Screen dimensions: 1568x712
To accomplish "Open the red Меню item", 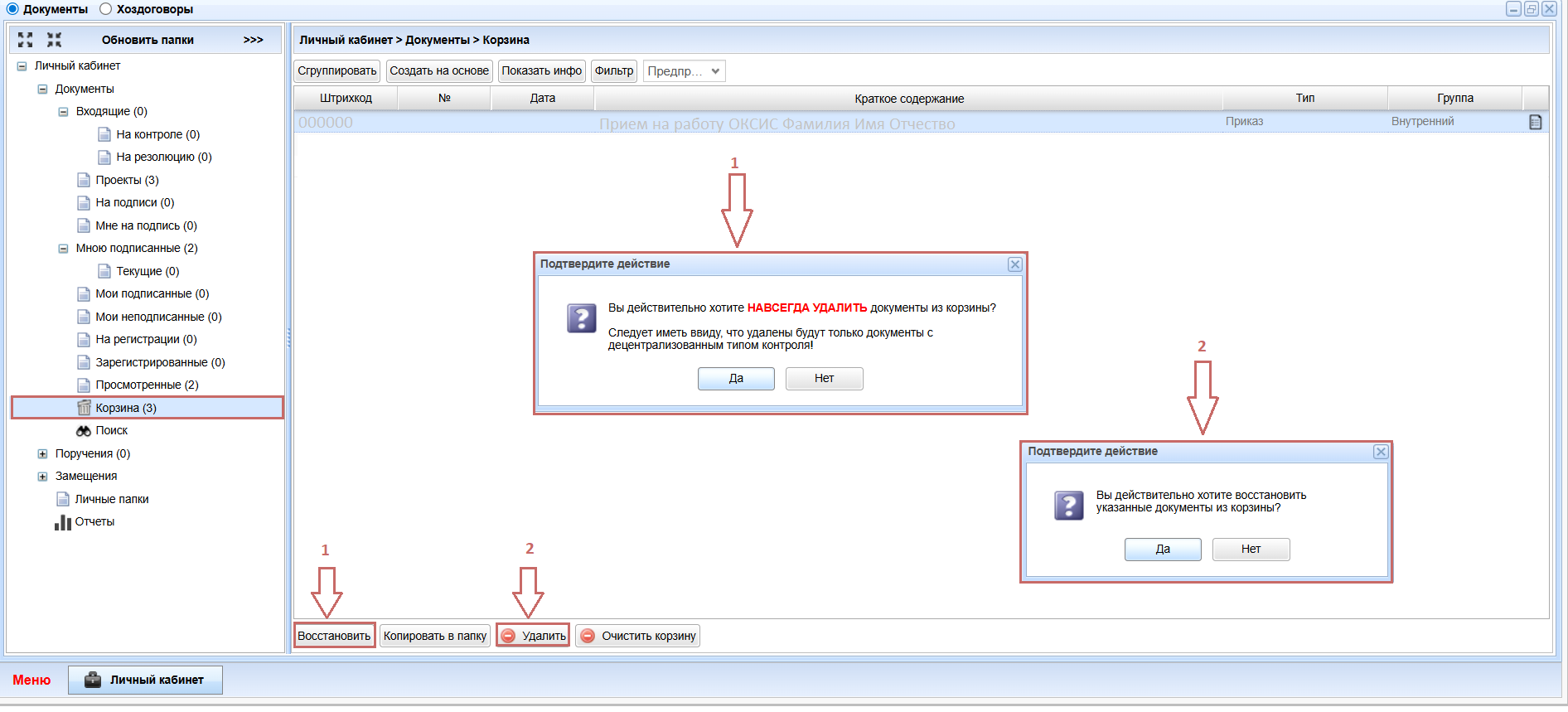I will [31, 680].
